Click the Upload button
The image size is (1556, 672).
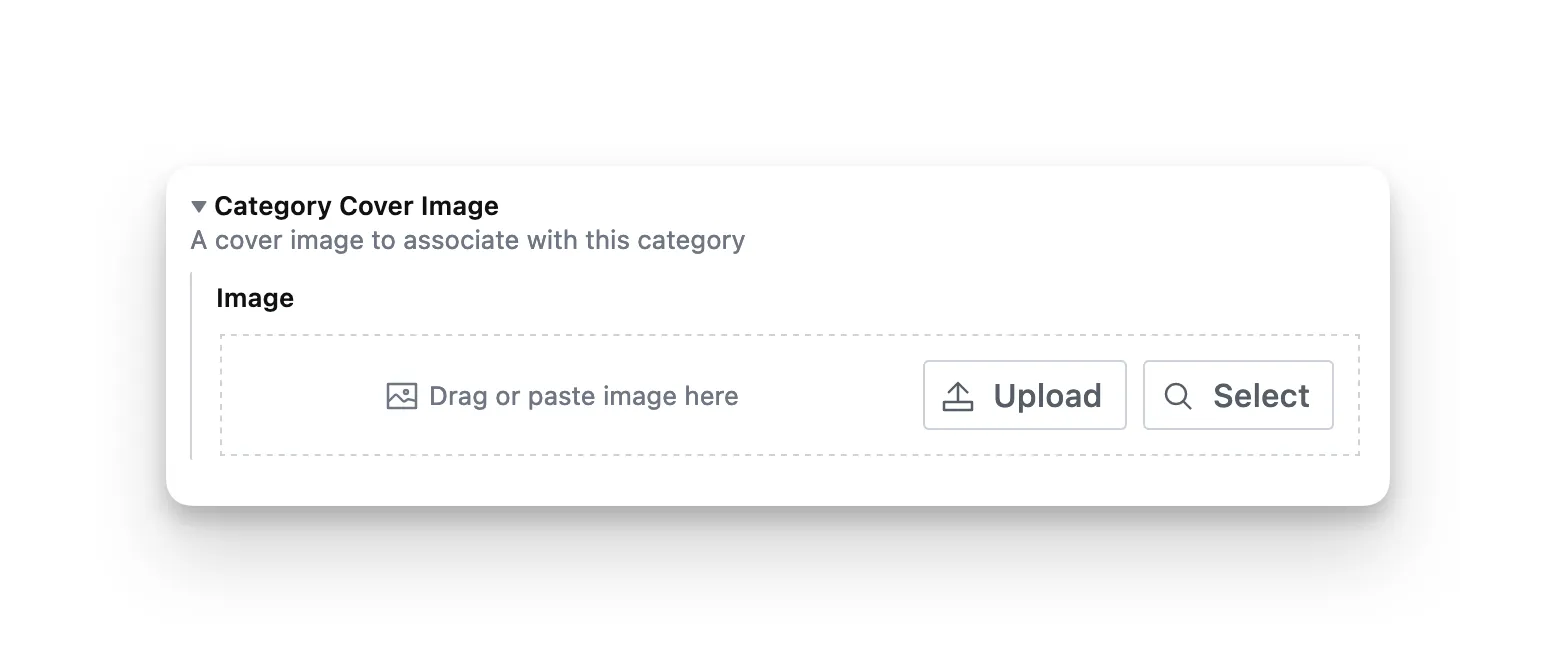pos(1024,395)
